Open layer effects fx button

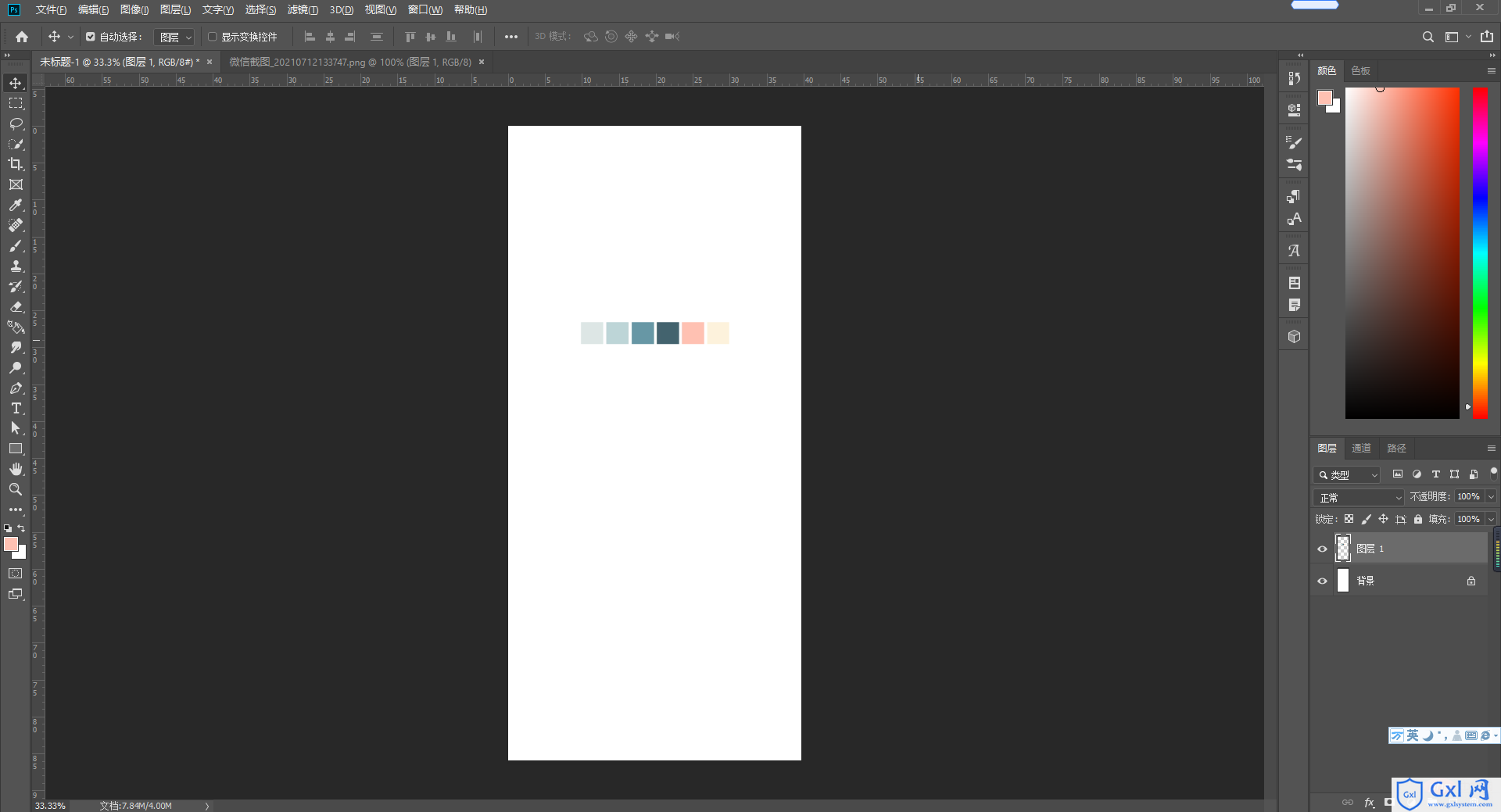[x=1369, y=803]
